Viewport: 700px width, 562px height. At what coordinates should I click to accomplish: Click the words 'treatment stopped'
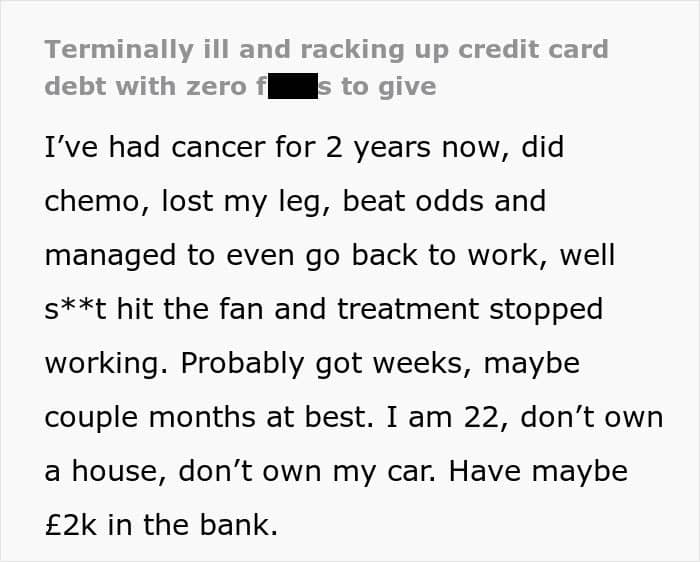pyautogui.click(x=470, y=310)
